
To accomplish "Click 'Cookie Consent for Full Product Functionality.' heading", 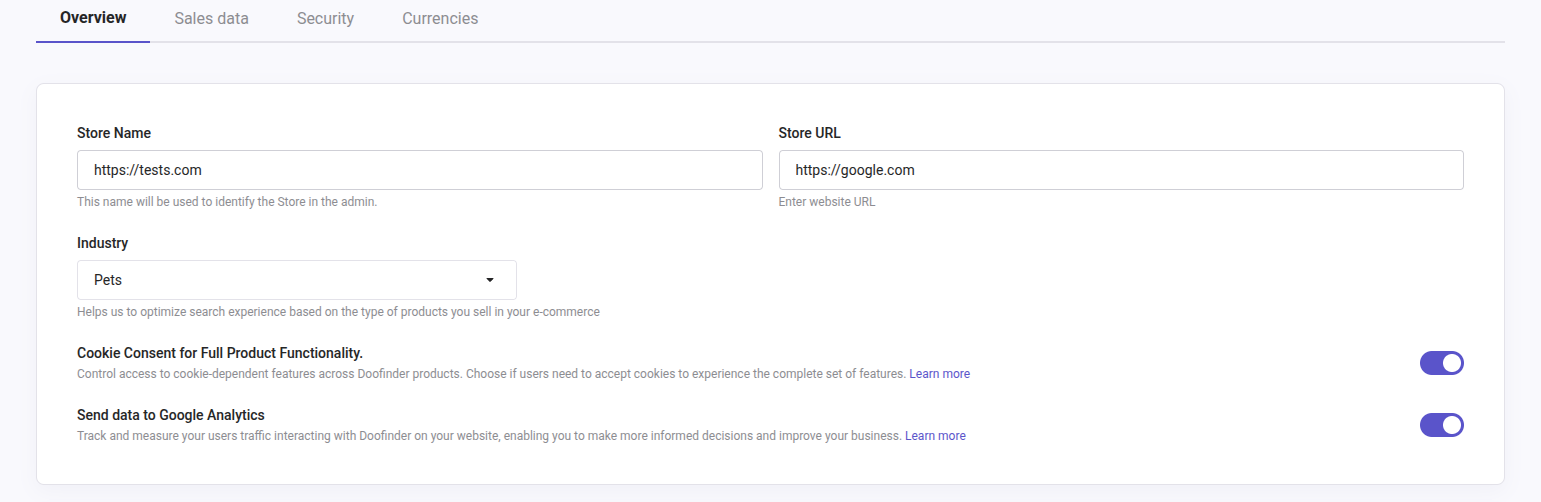I will pyautogui.click(x=220, y=353).
